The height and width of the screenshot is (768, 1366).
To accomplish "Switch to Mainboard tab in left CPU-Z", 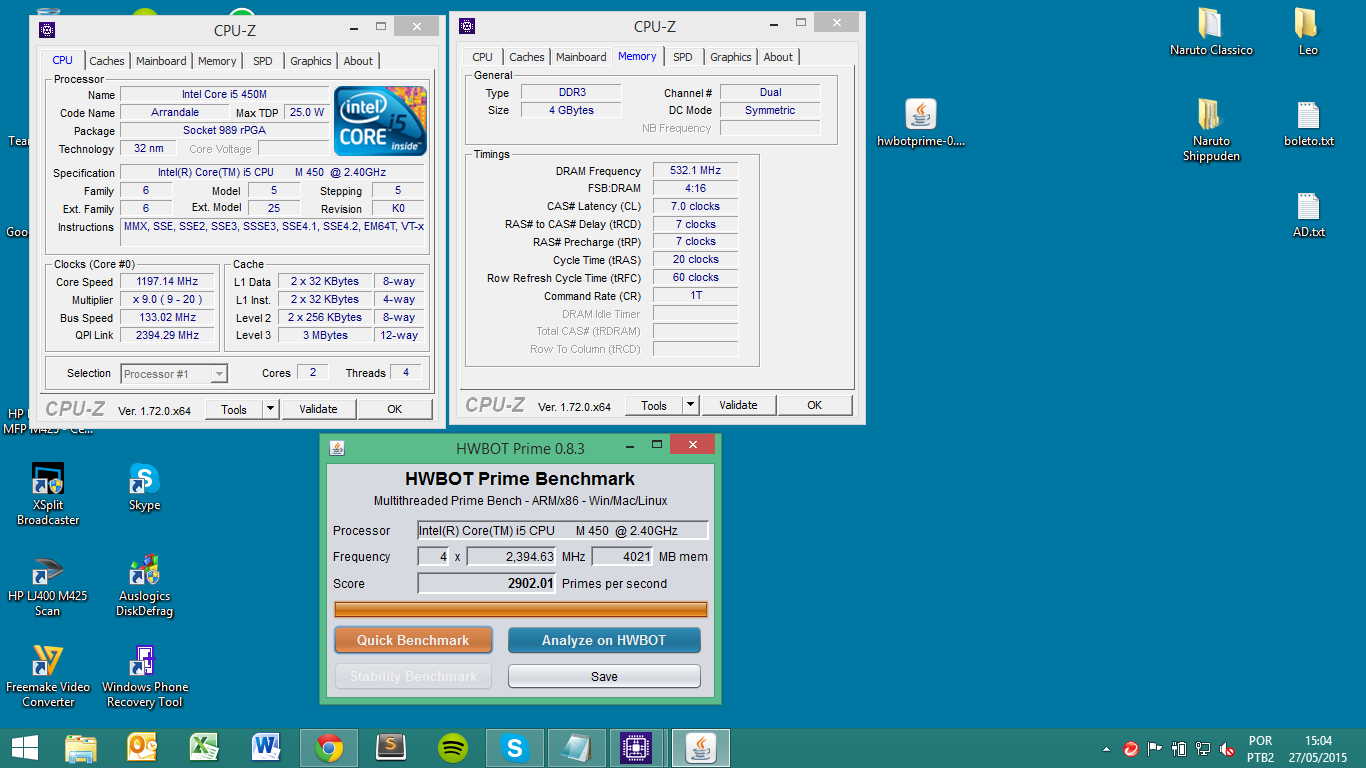I will pos(161,61).
